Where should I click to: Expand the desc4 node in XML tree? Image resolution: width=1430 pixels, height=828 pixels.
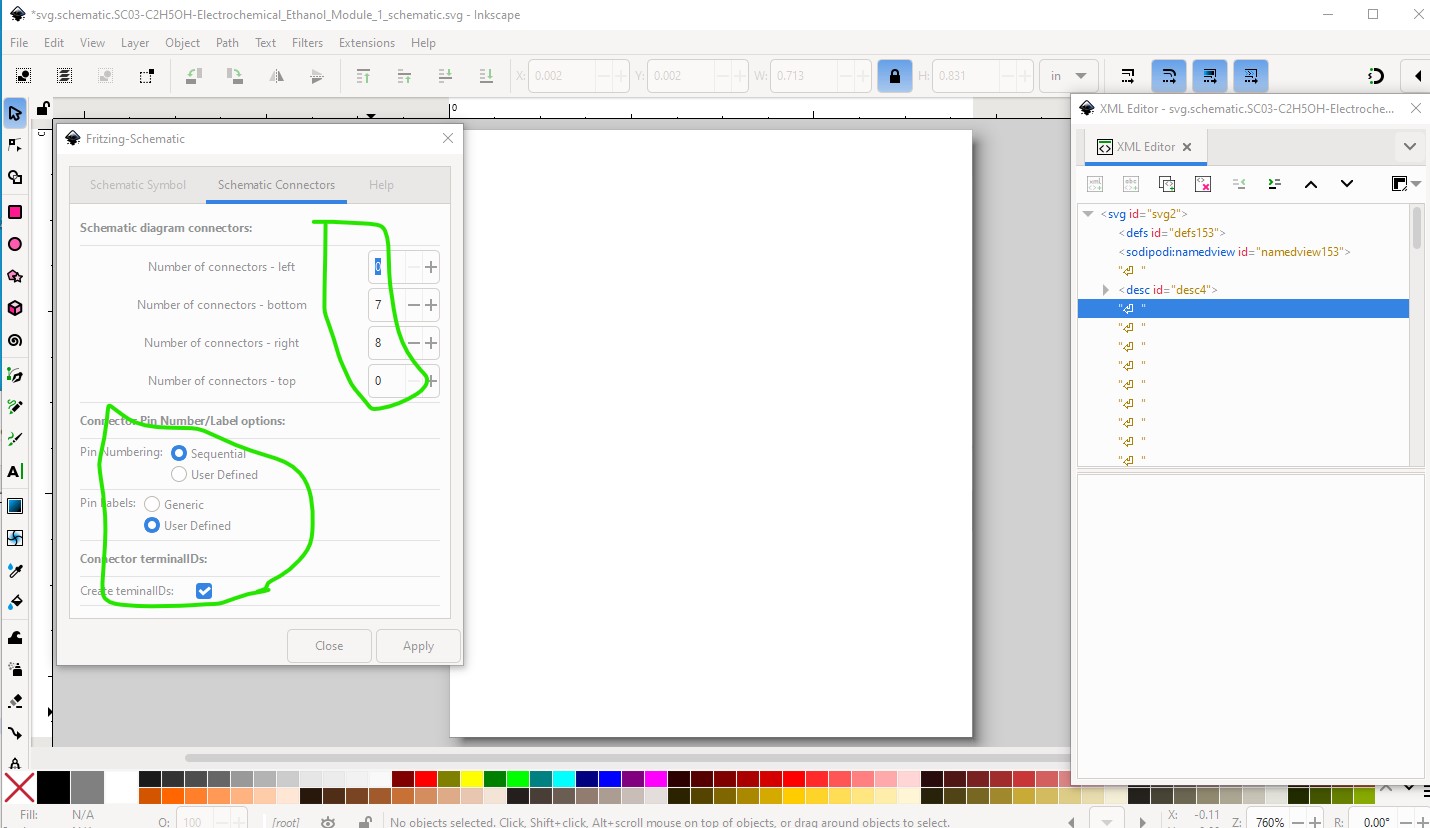pos(1106,290)
